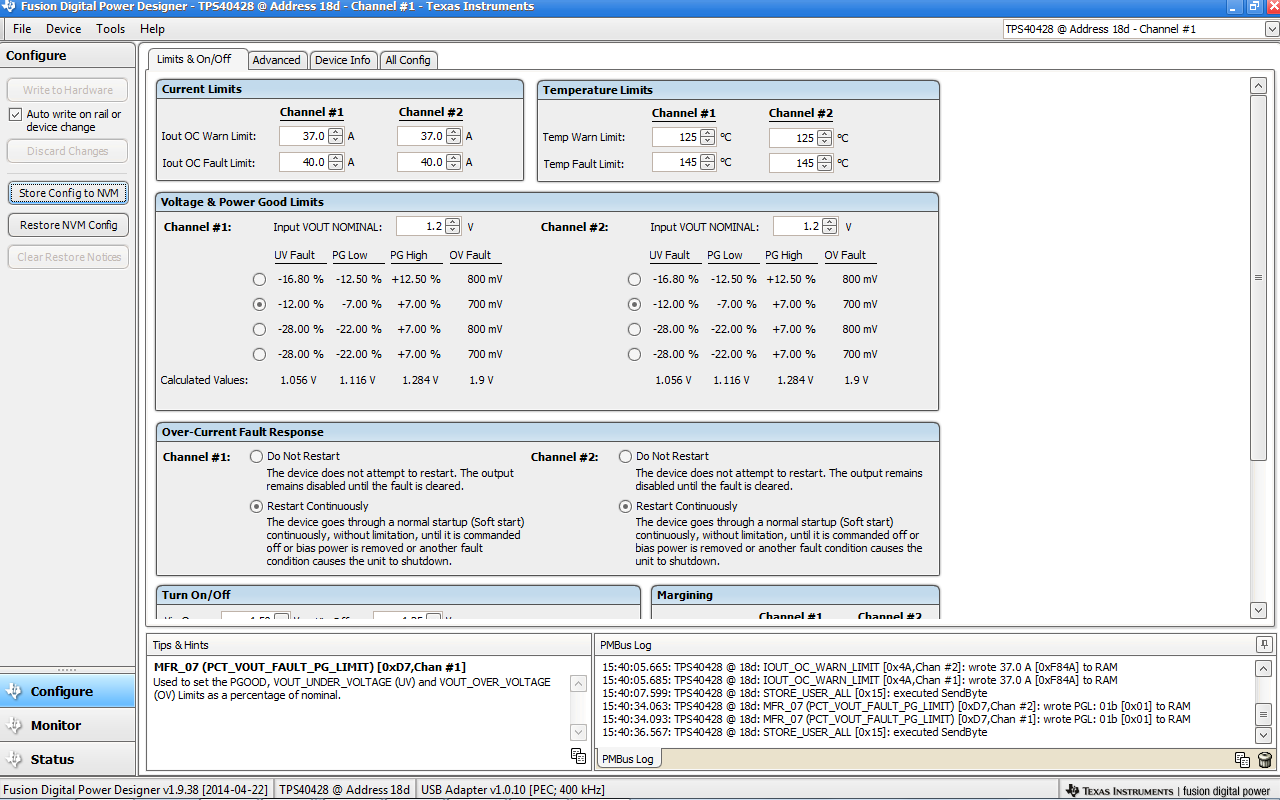Open the Monitor section icon in sidebar
The width and height of the screenshot is (1280, 800).
click(x=14, y=724)
